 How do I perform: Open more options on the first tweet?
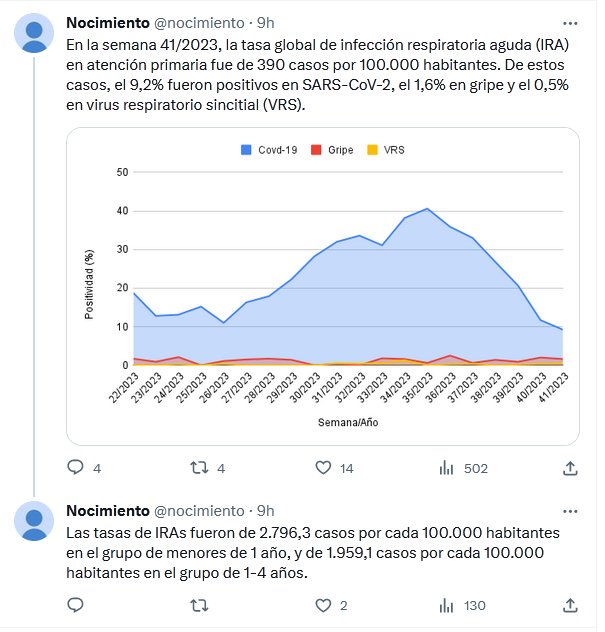click(570, 23)
